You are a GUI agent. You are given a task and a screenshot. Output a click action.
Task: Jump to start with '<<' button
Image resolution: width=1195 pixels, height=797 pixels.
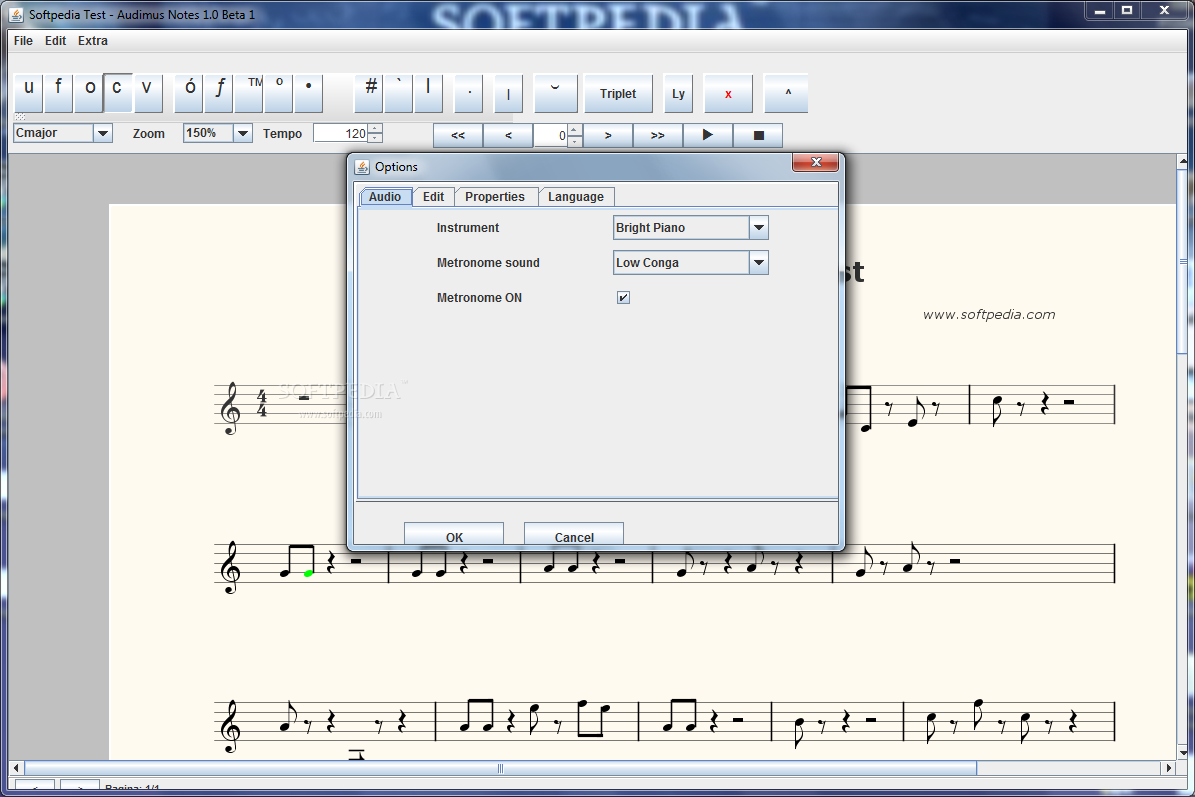458,136
